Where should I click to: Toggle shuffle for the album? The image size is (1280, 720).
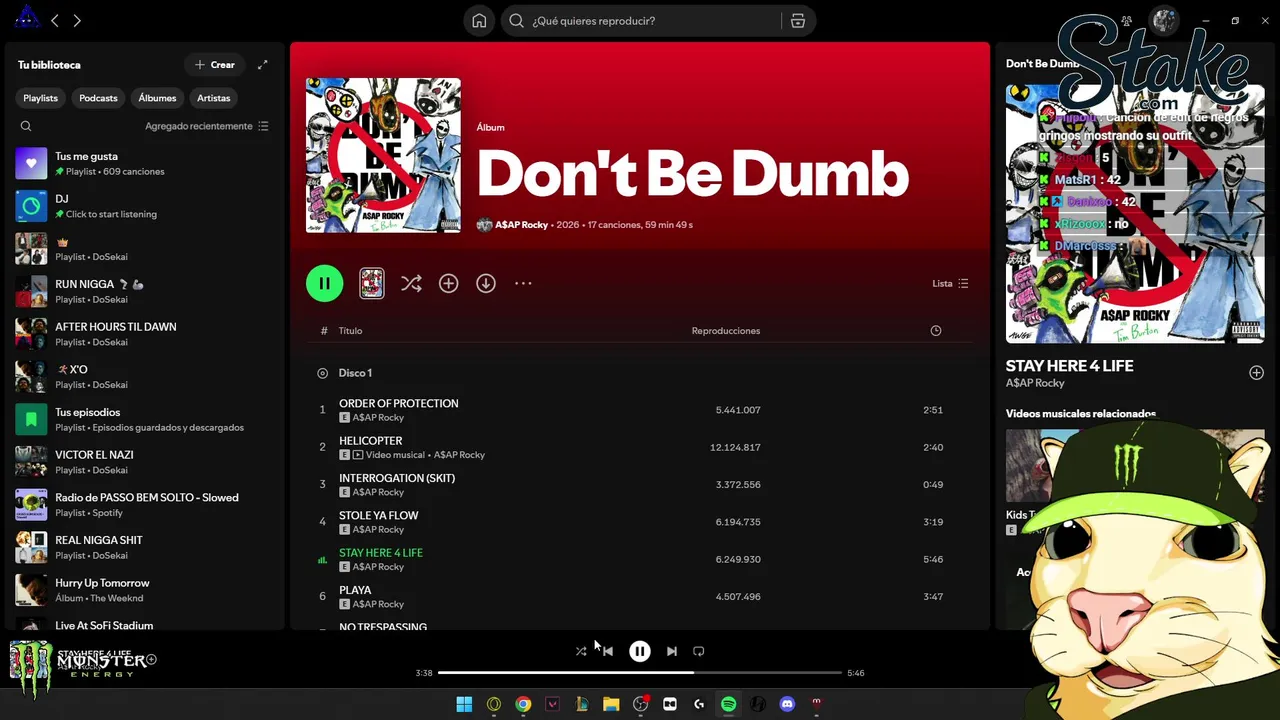pyautogui.click(x=411, y=284)
